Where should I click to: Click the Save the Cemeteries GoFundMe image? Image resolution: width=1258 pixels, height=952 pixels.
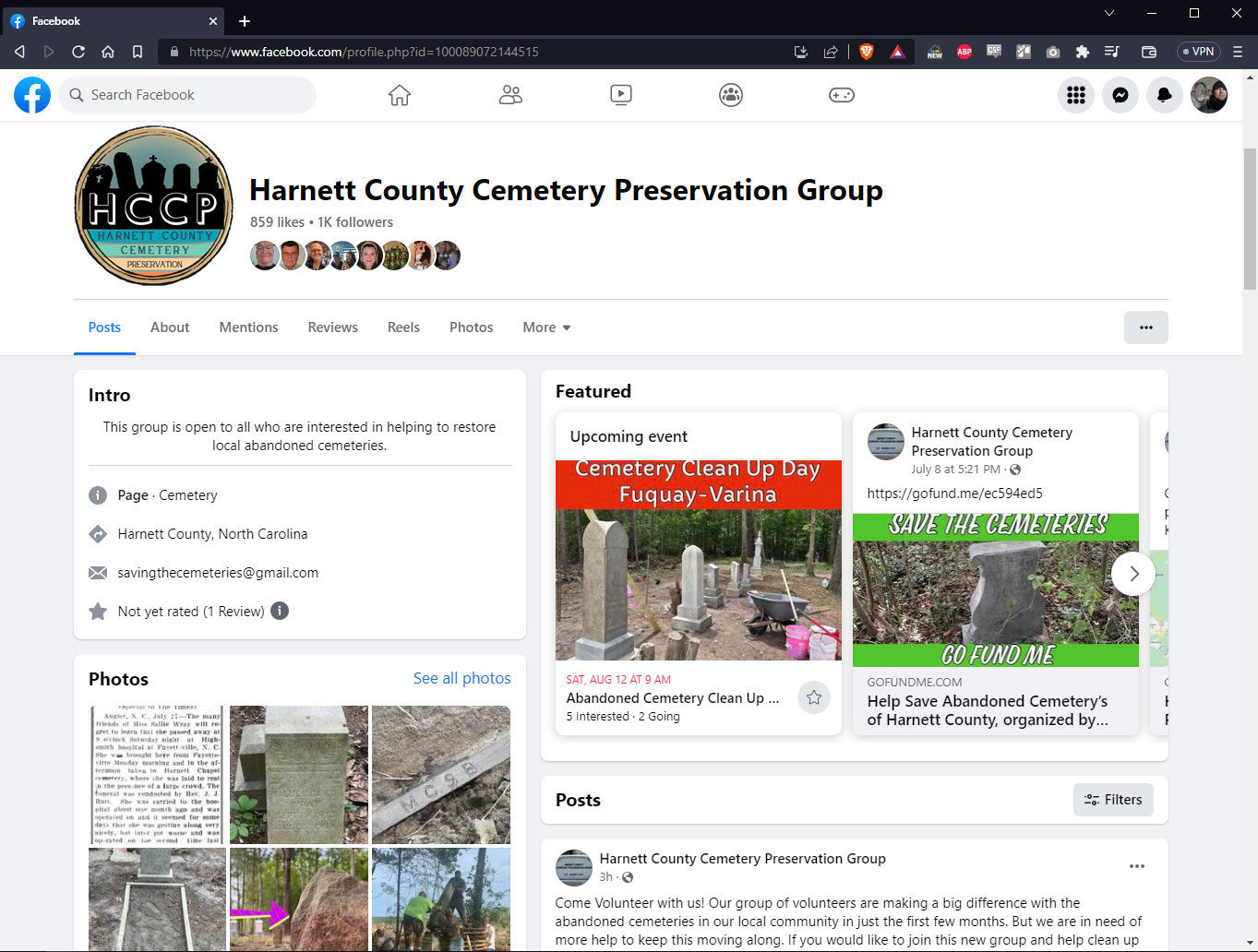(996, 590)
